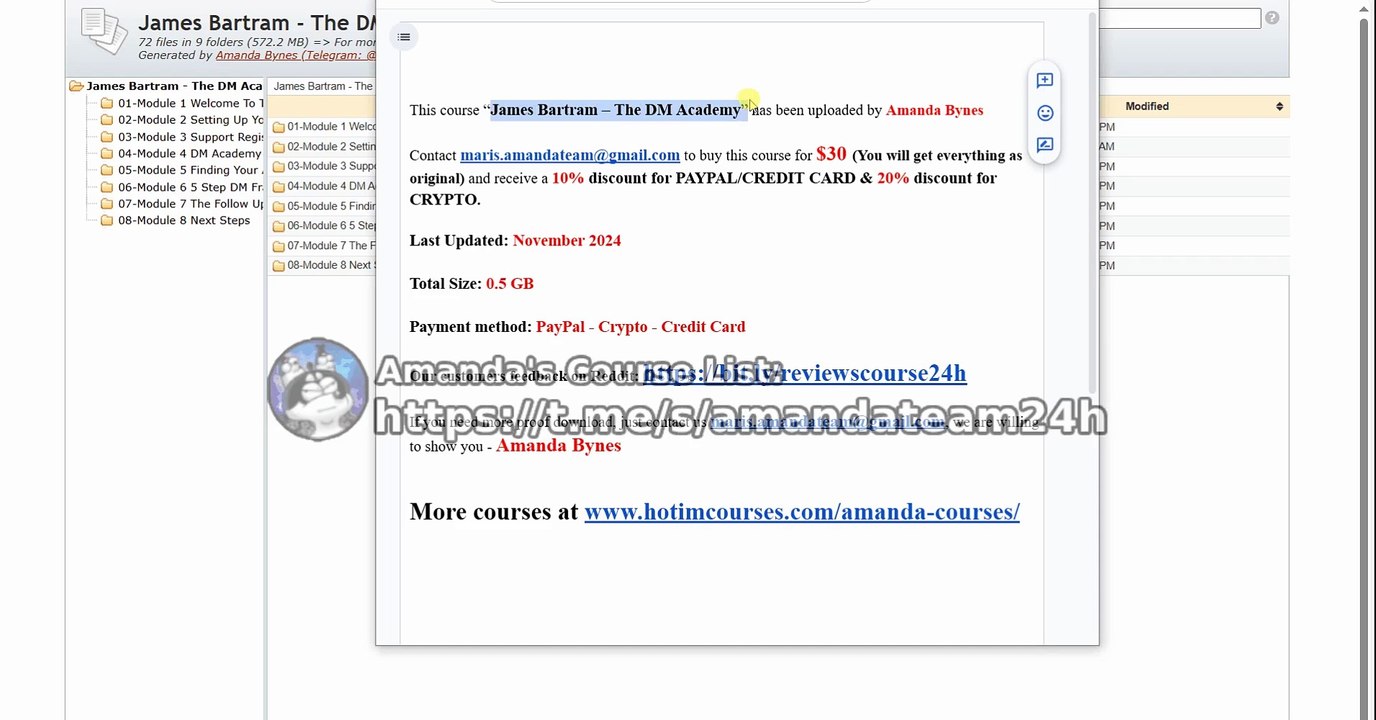Click the Amanda Bynes Telegram link in header
This screenshot has width=1376, height=720.
point(296,55)
